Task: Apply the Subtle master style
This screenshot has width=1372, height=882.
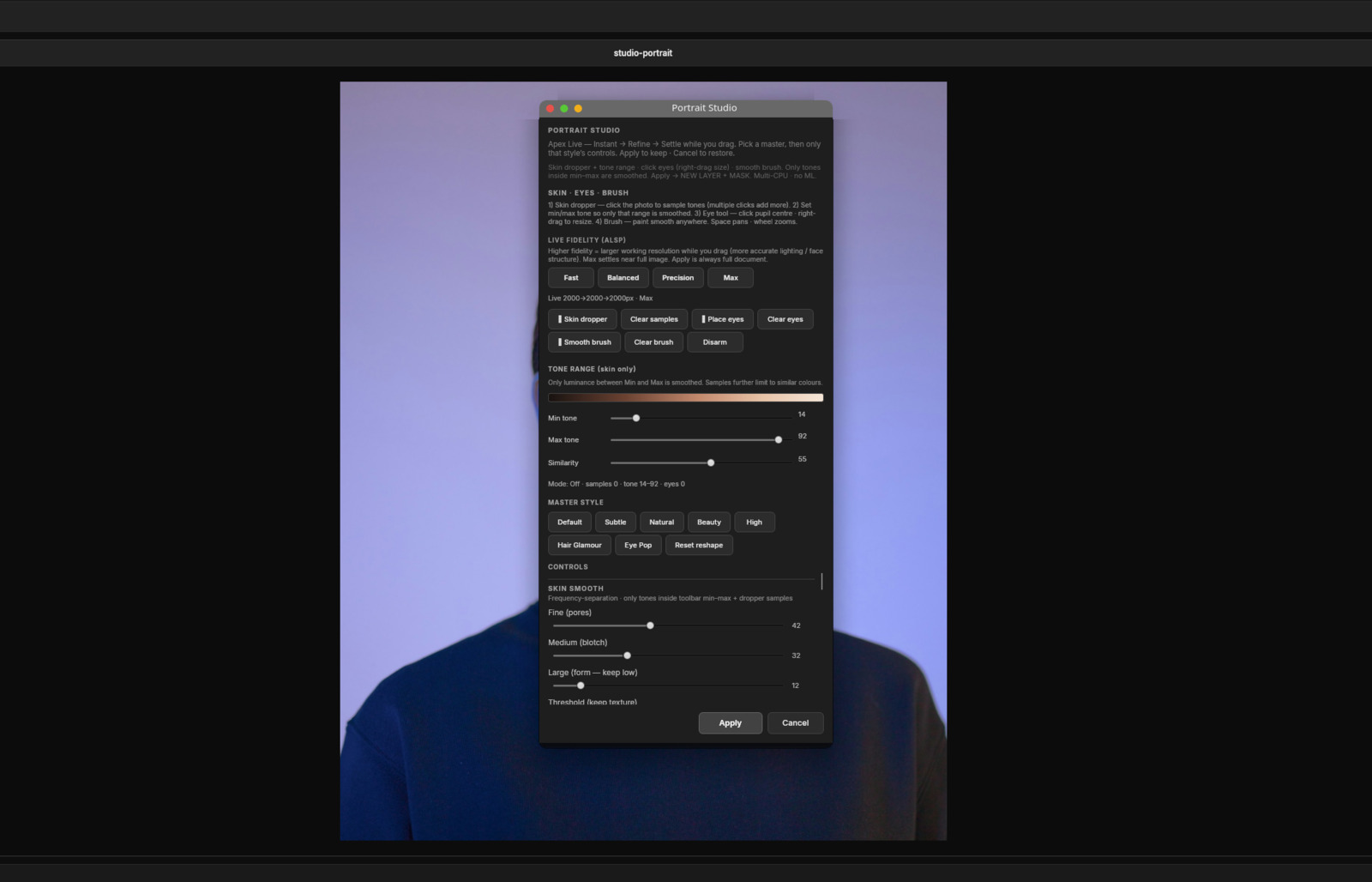Action: [x=615, y=523]
